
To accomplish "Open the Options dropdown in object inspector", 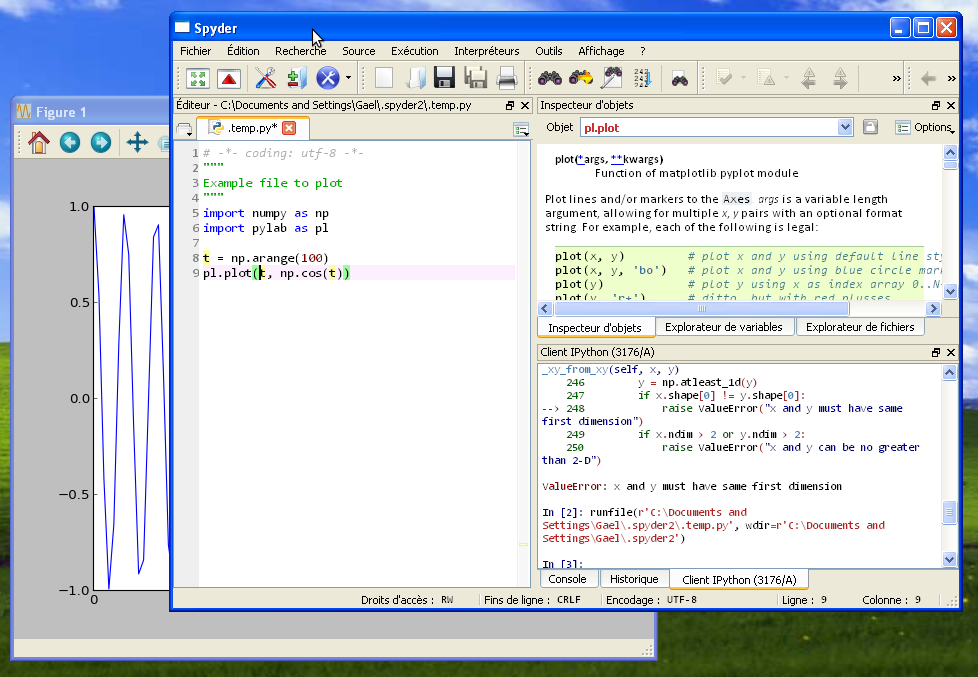I will [925, 127].
